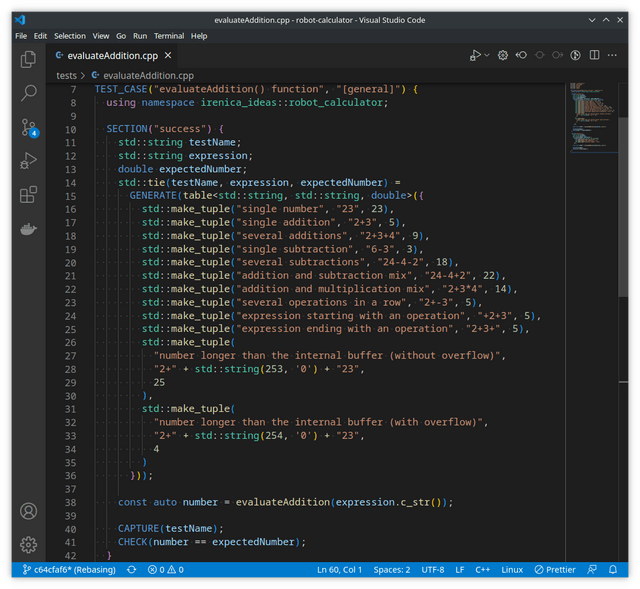Image resolution: width=640 pixels, height=589 pixels.
Task: Click the vertical scrollbar thumb in editor
Action: [623, 207]
